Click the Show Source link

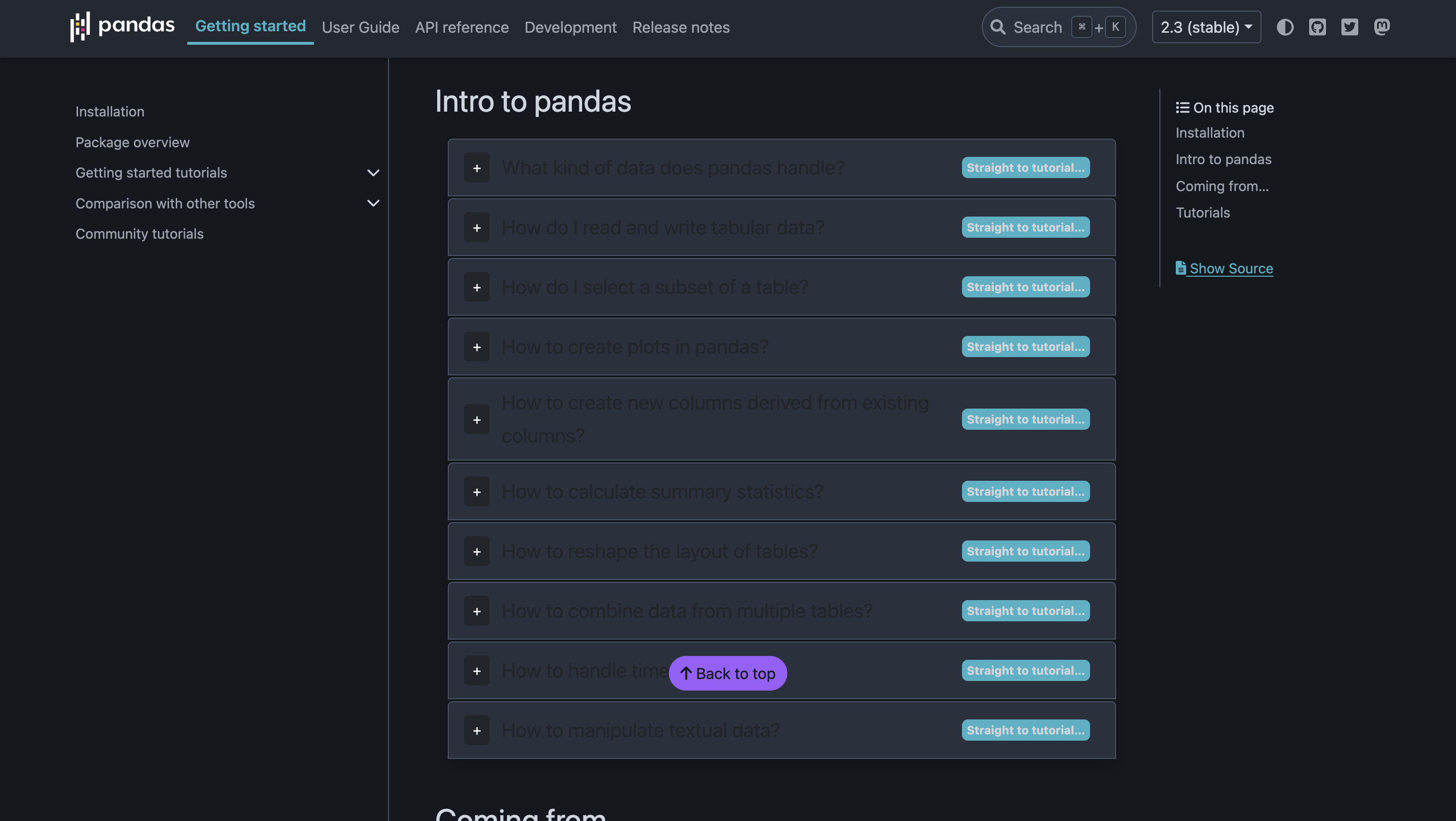click(1224, 269)
